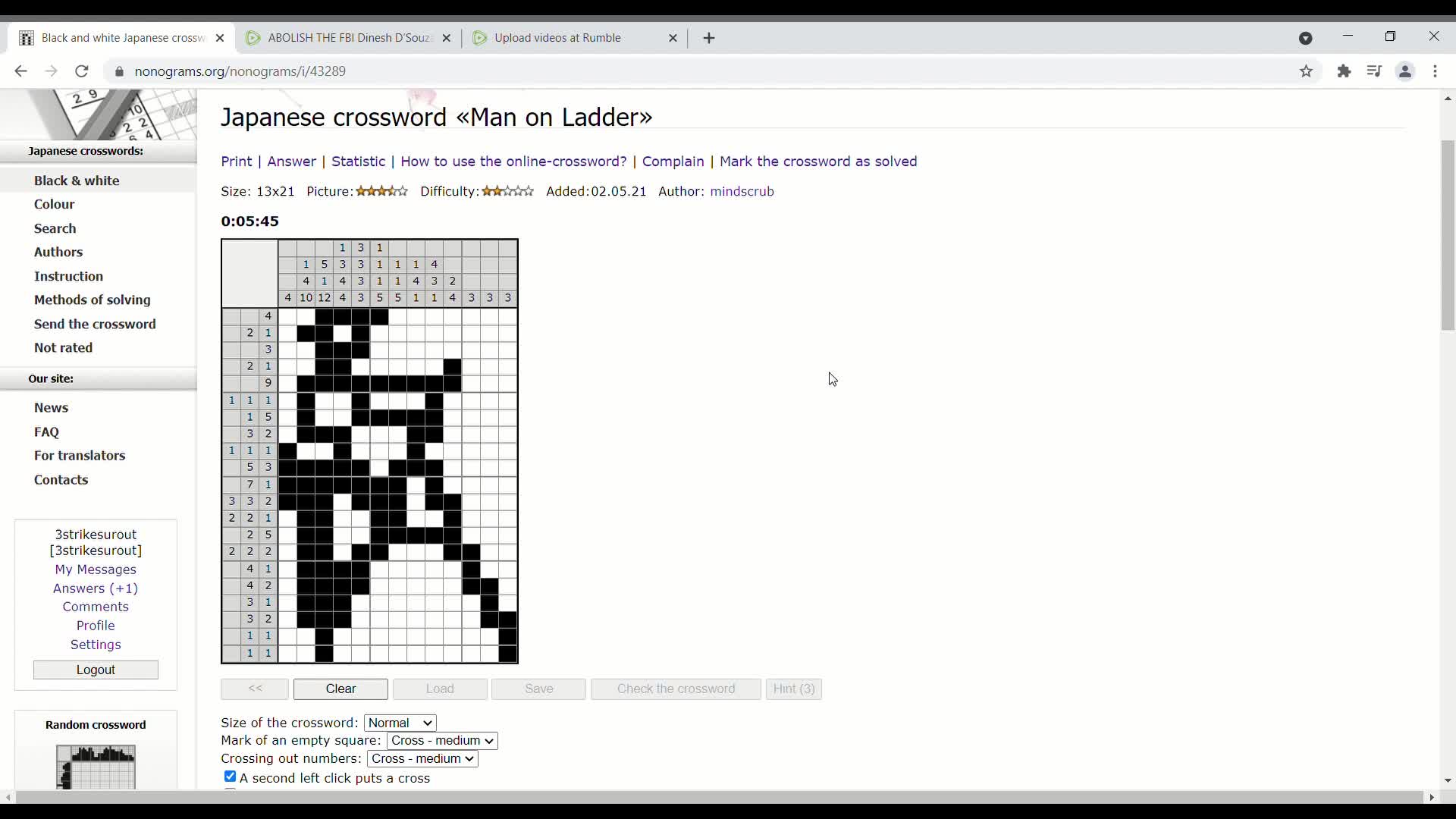The width and height of the screenshot is (1456, 819).
Task: Open a new tab with plus icon
Action: click(x=709, y=38)
